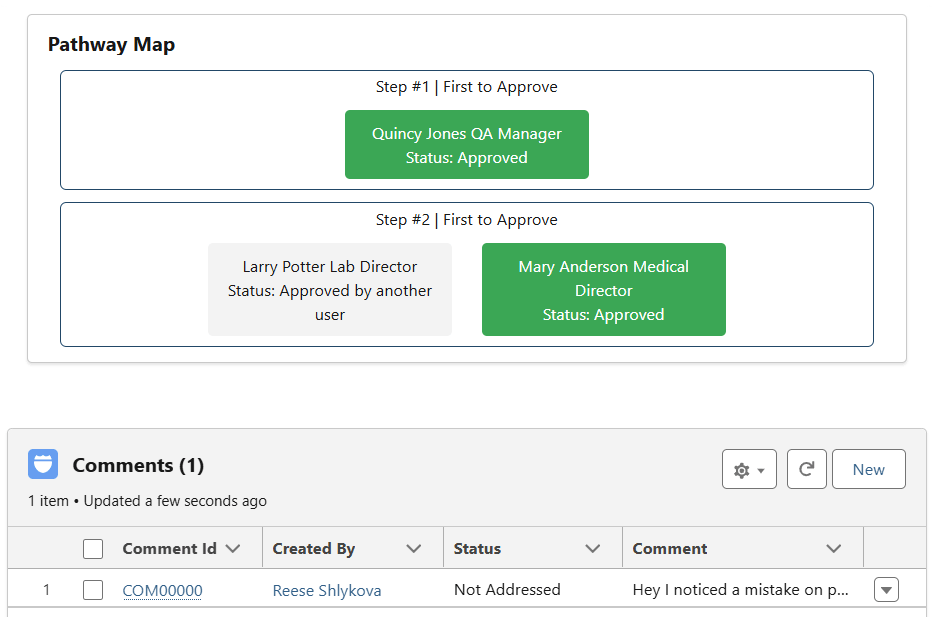Screen dimensions: 932x617
Task: Open the Comment Id column menu chevron
Action: pos(233,549)
